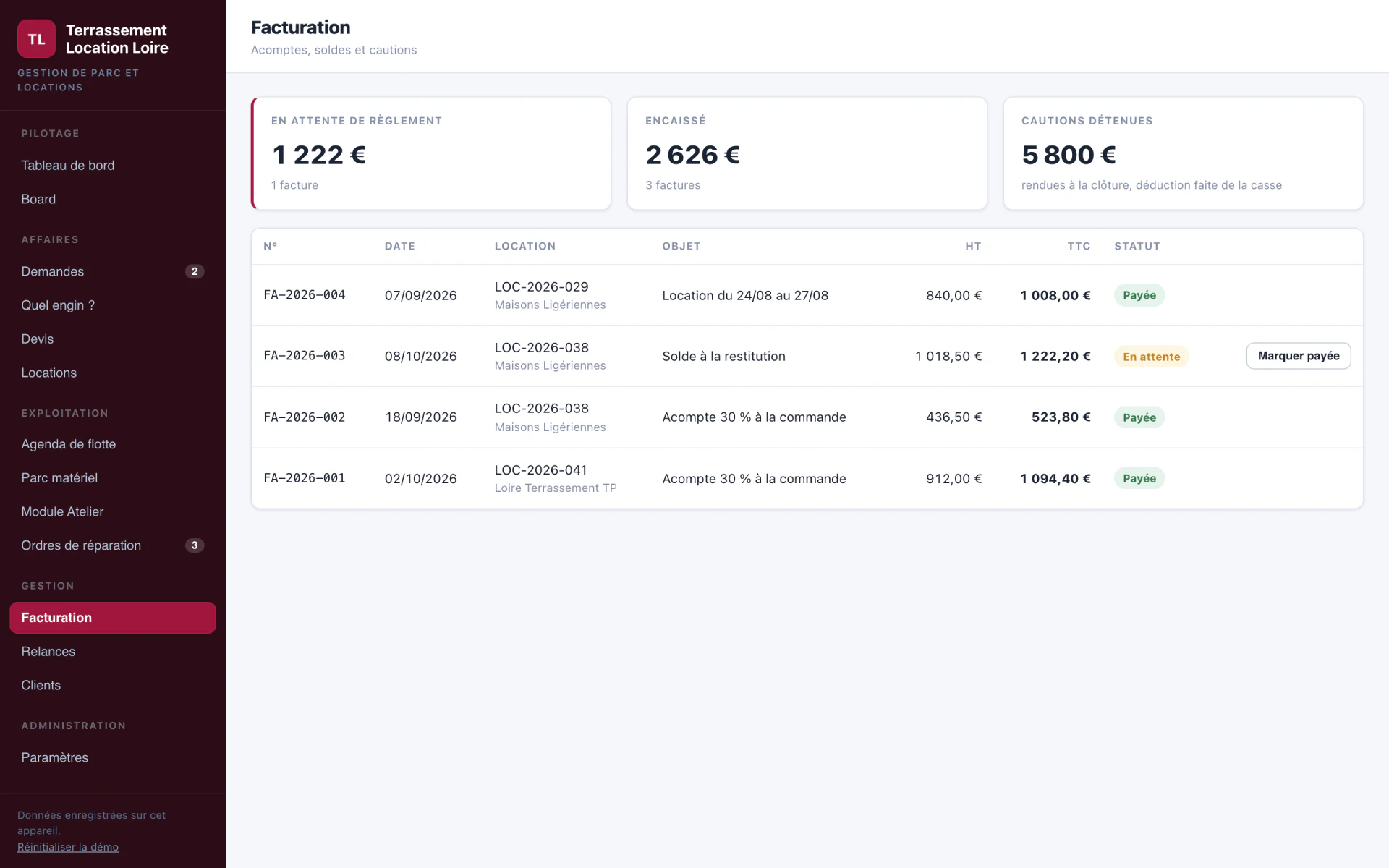Screen dimensions: 1389x868
Task: Click the Encaissé summary card
Action: pos(807,153)
